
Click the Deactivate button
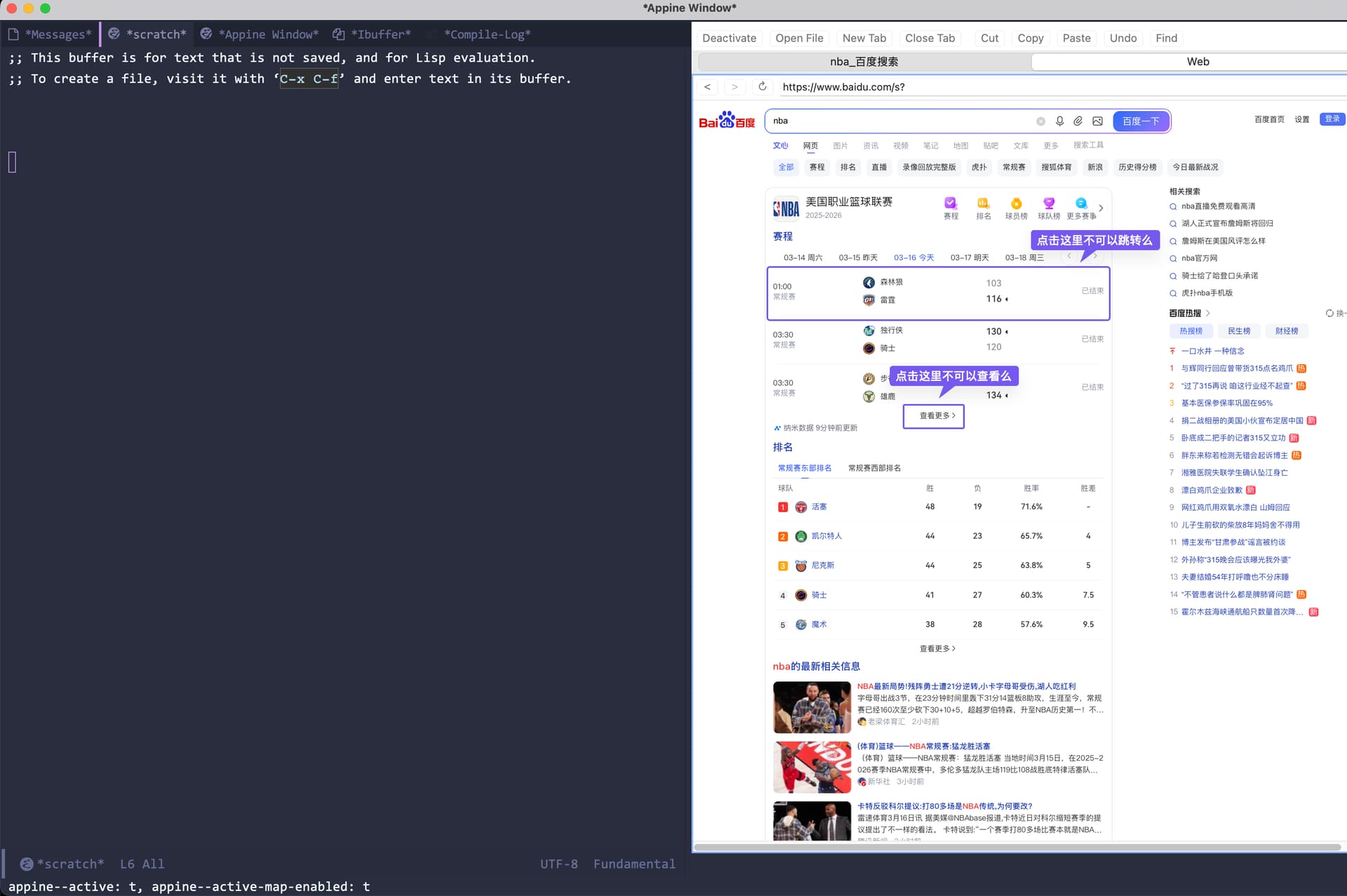(729, 38)
